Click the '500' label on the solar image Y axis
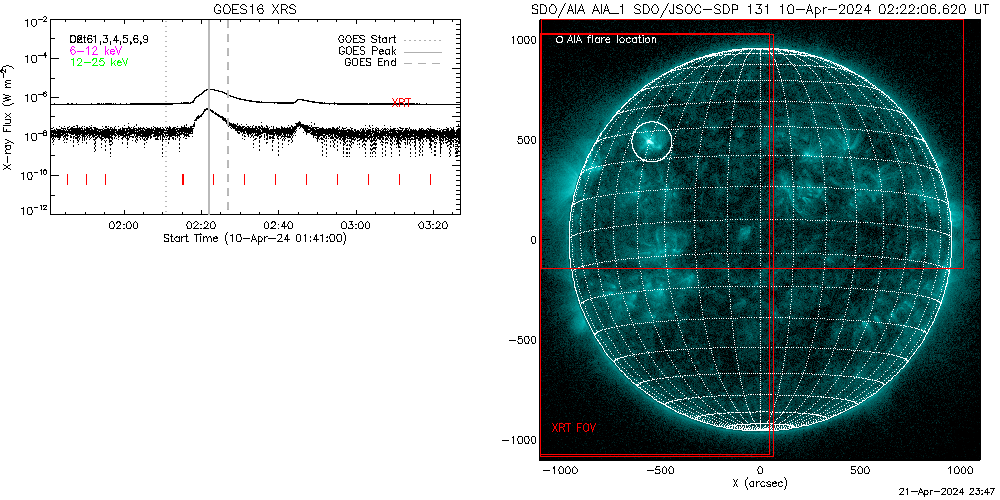Screen dimensions: 1000x500 525,140
